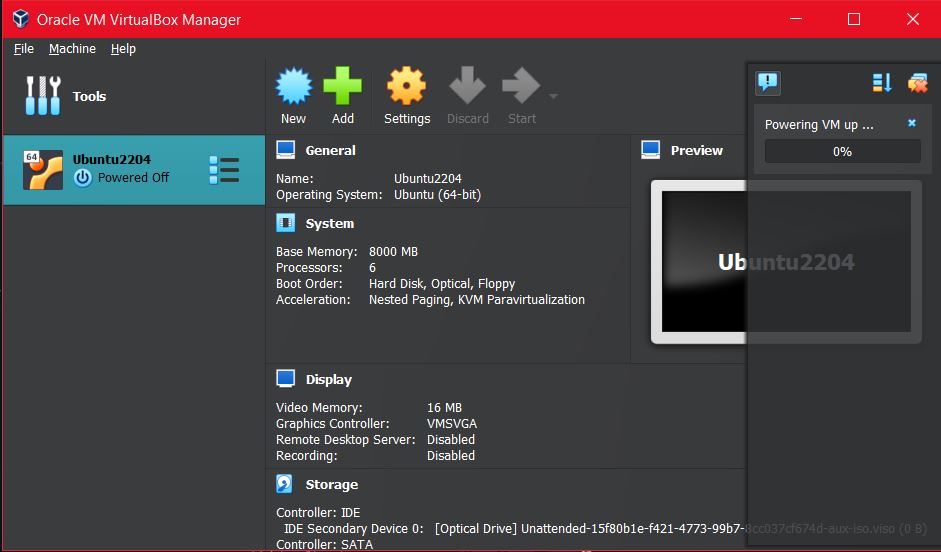941x552 pixels.
Task: Open the Settings gear icon
Action: (x=406, y=86)
